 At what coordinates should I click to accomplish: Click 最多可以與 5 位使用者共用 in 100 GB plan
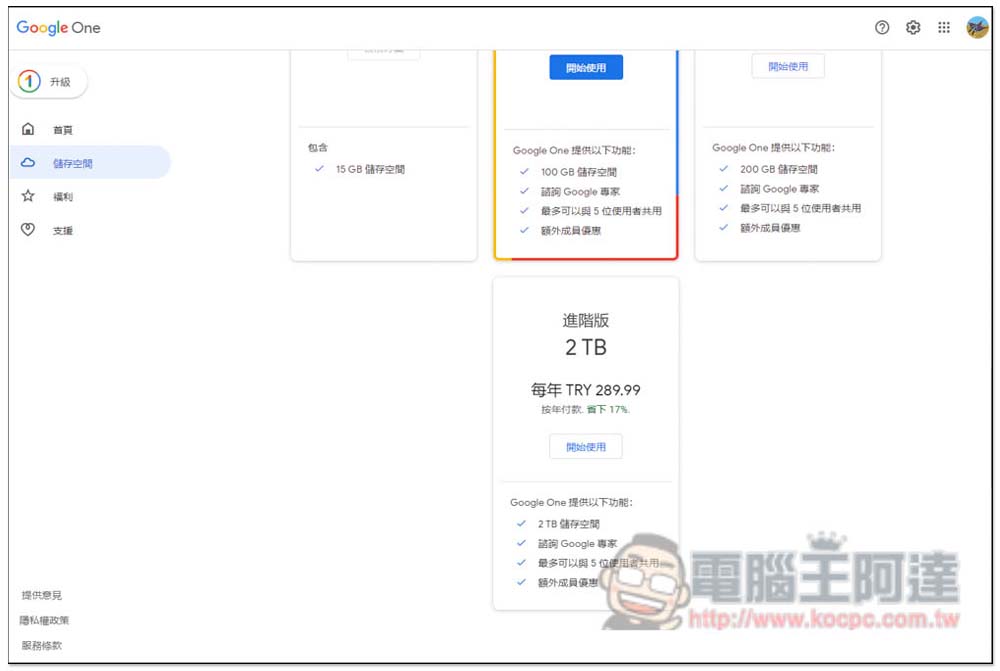pos(601,211)
